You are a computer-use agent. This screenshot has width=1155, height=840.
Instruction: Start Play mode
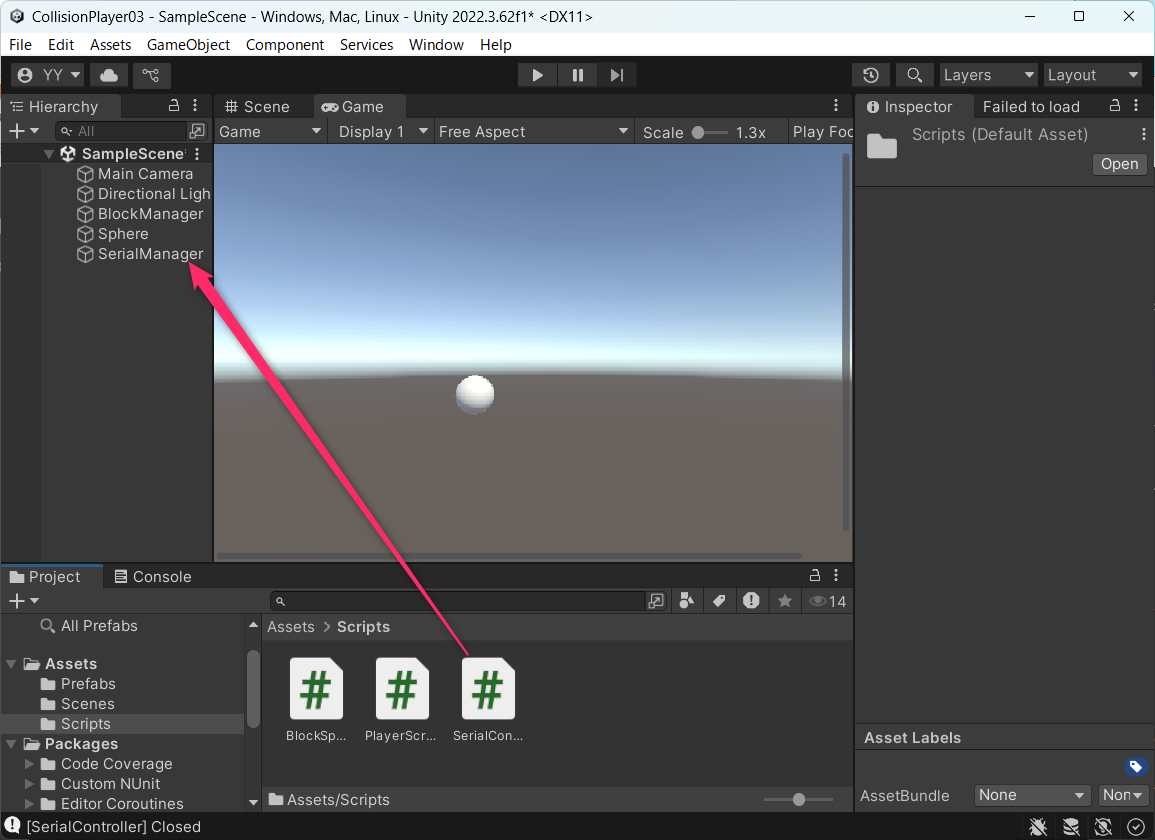tap(538, 75)
